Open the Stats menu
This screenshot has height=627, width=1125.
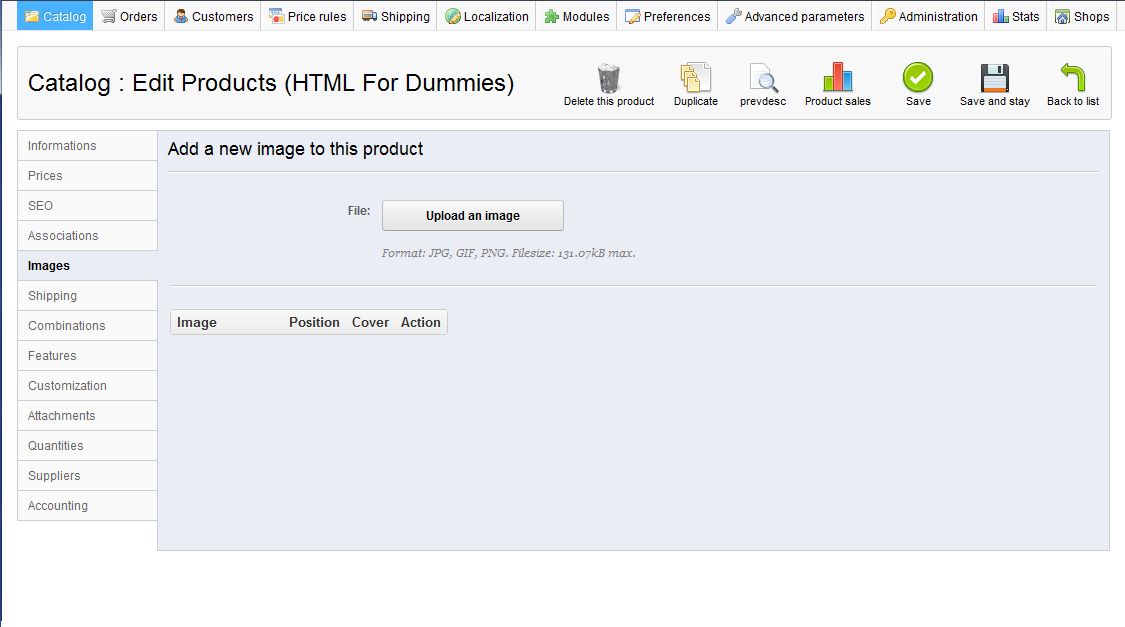point(1016,16)
